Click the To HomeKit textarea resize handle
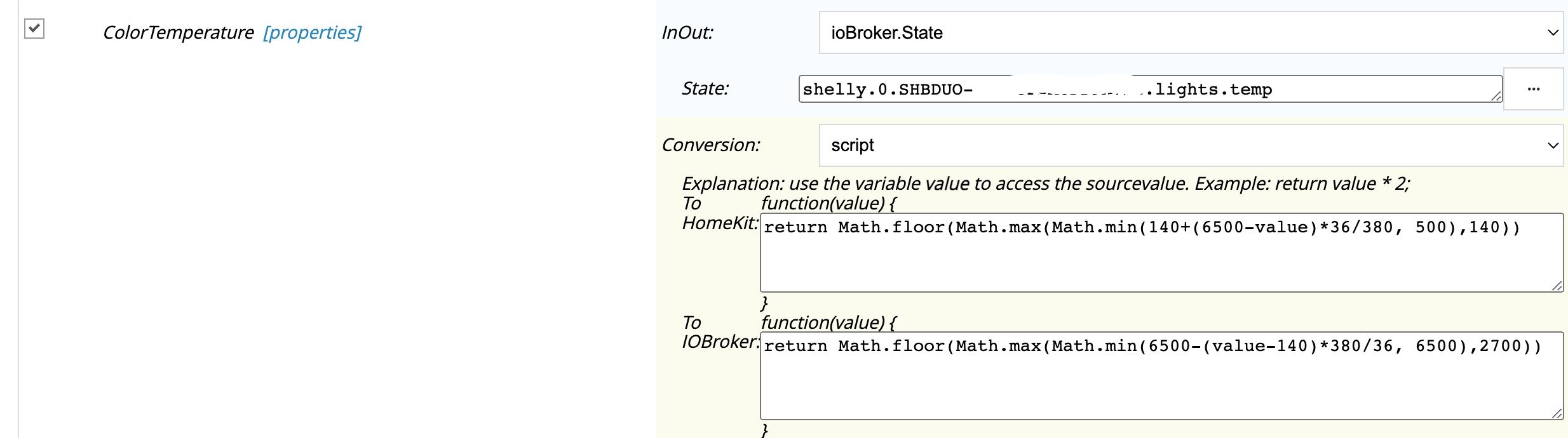This screenshot has height=438, width=1568. click(x=1557, y=286)
